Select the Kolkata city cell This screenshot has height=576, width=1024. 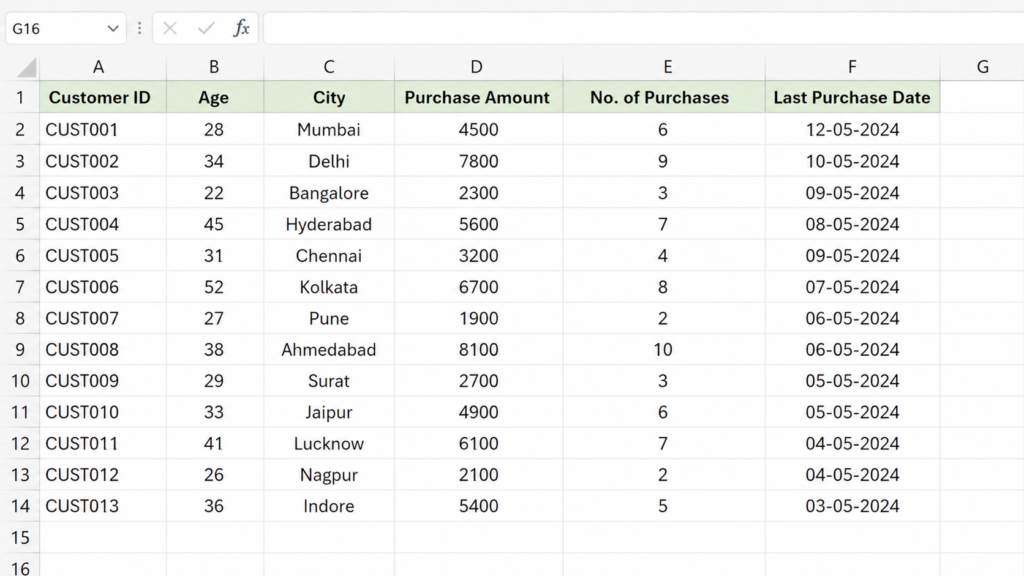tap(329, 287)
